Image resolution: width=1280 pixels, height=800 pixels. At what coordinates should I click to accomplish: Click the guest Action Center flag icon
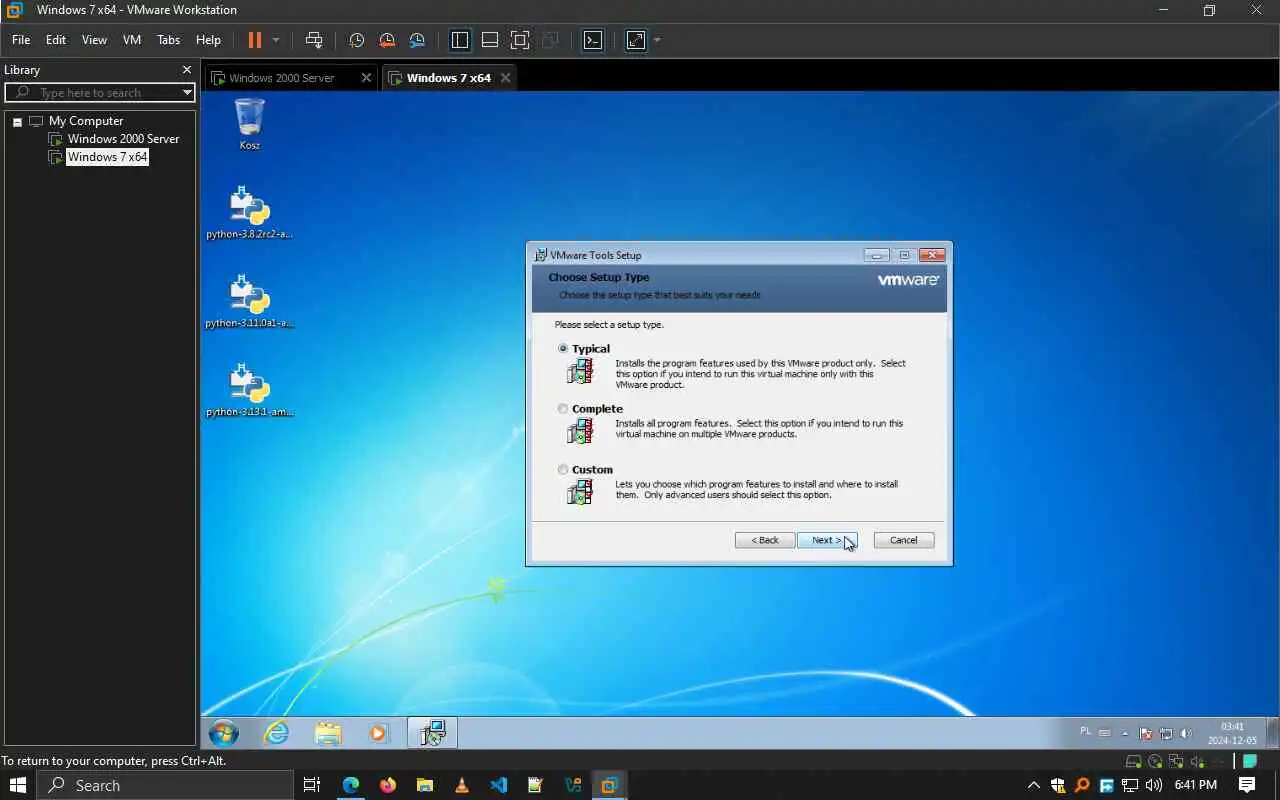point(1146,733)
